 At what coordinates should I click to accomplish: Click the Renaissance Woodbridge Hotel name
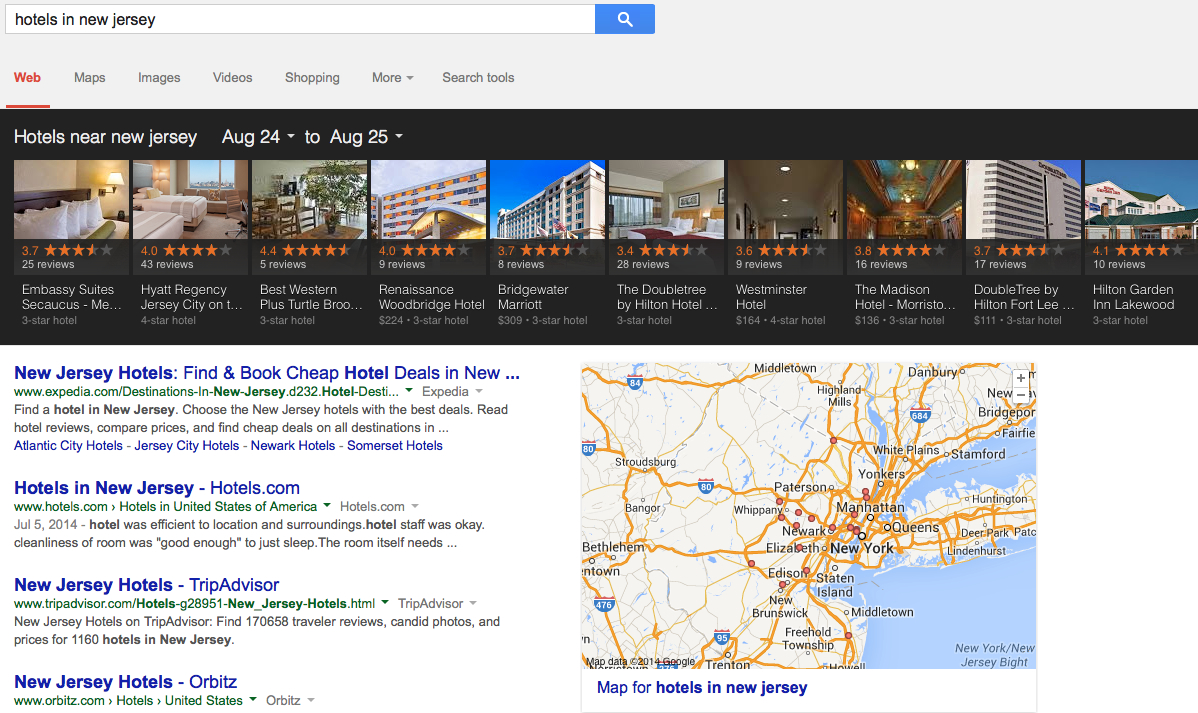[x=432, y=297]
